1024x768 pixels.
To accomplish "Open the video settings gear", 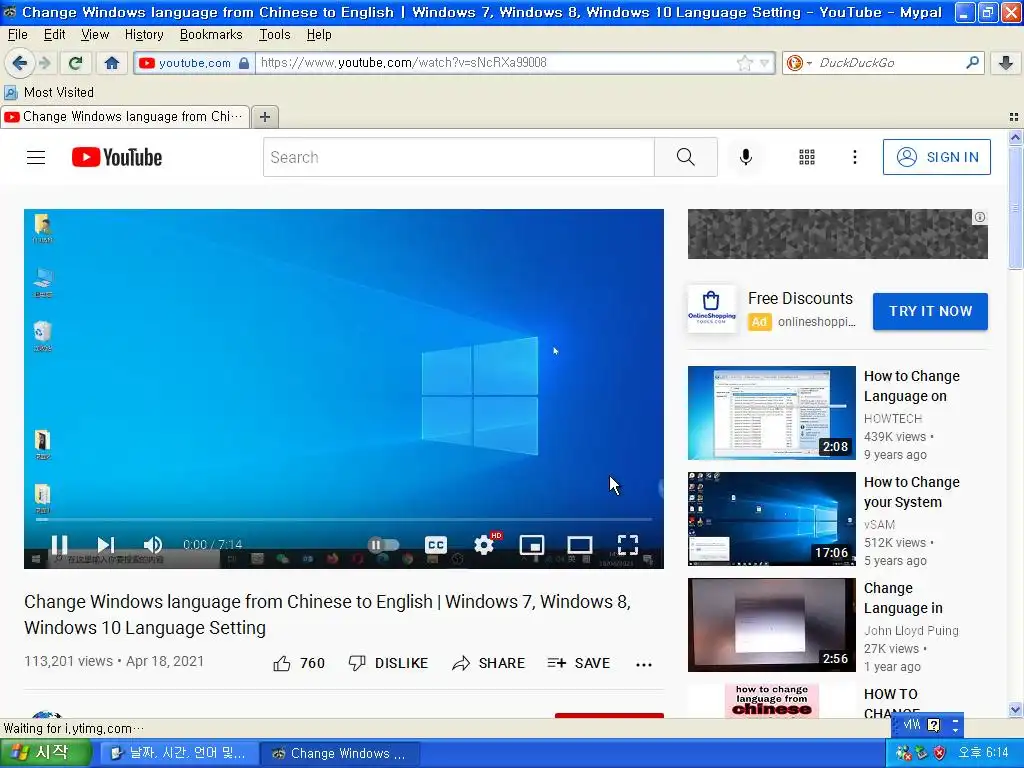I will pos(484,544).
